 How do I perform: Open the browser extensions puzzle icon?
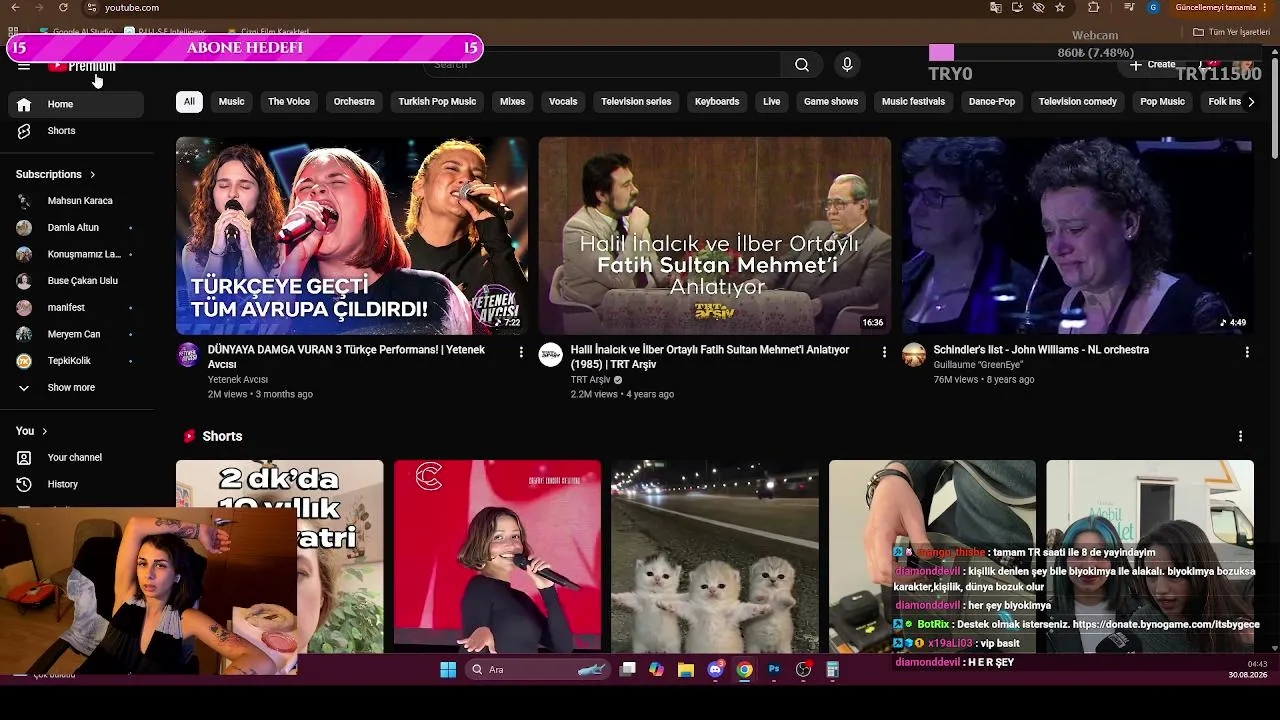[1093, 8]
